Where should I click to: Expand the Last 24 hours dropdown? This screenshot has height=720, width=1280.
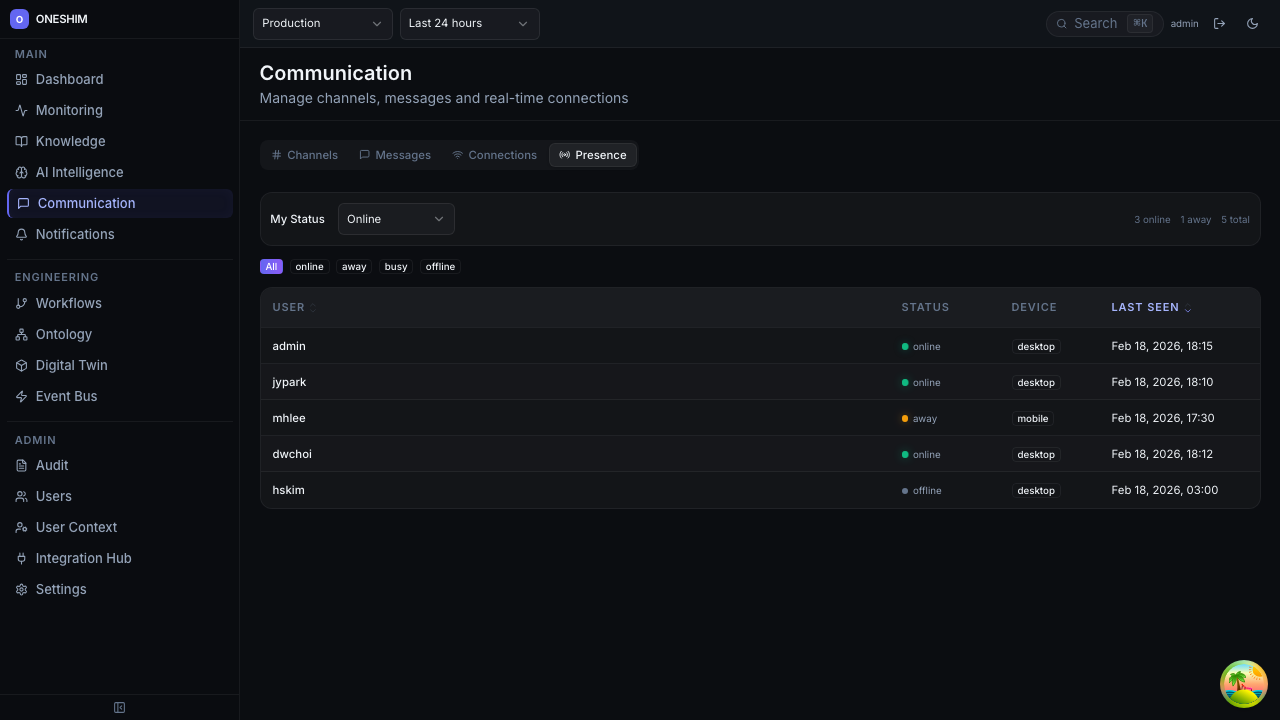(469, 24)
